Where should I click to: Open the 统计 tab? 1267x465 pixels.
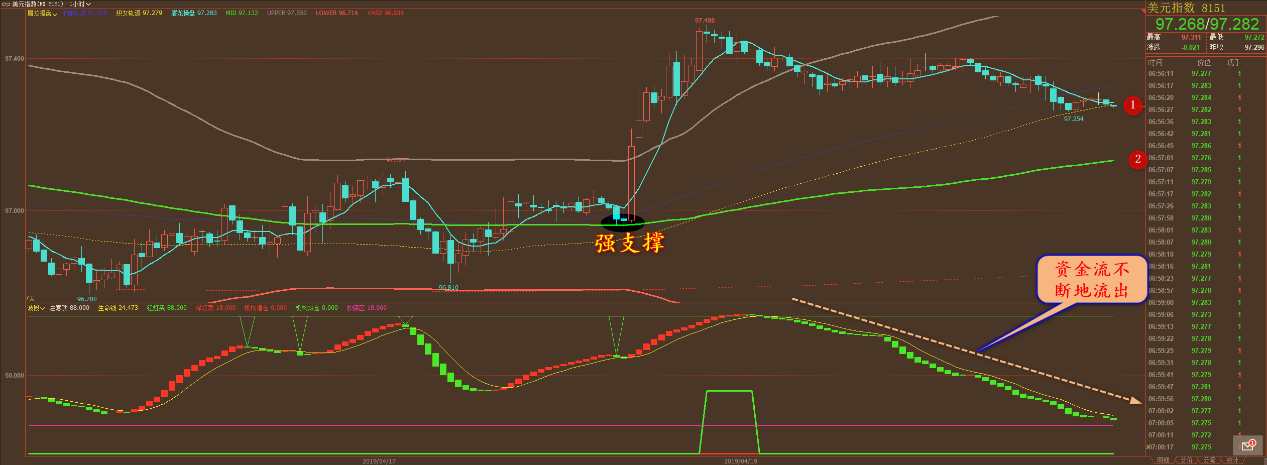pos(1232,460)
